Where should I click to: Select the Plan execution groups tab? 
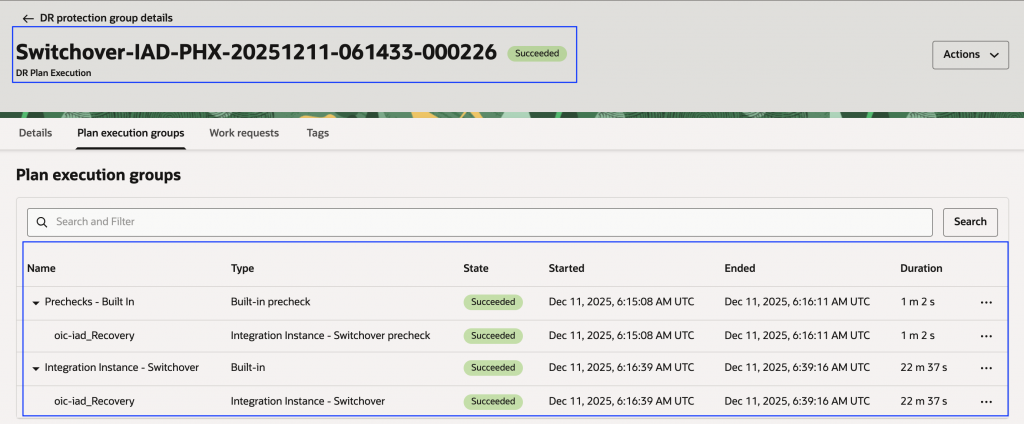tap(131, 133)
